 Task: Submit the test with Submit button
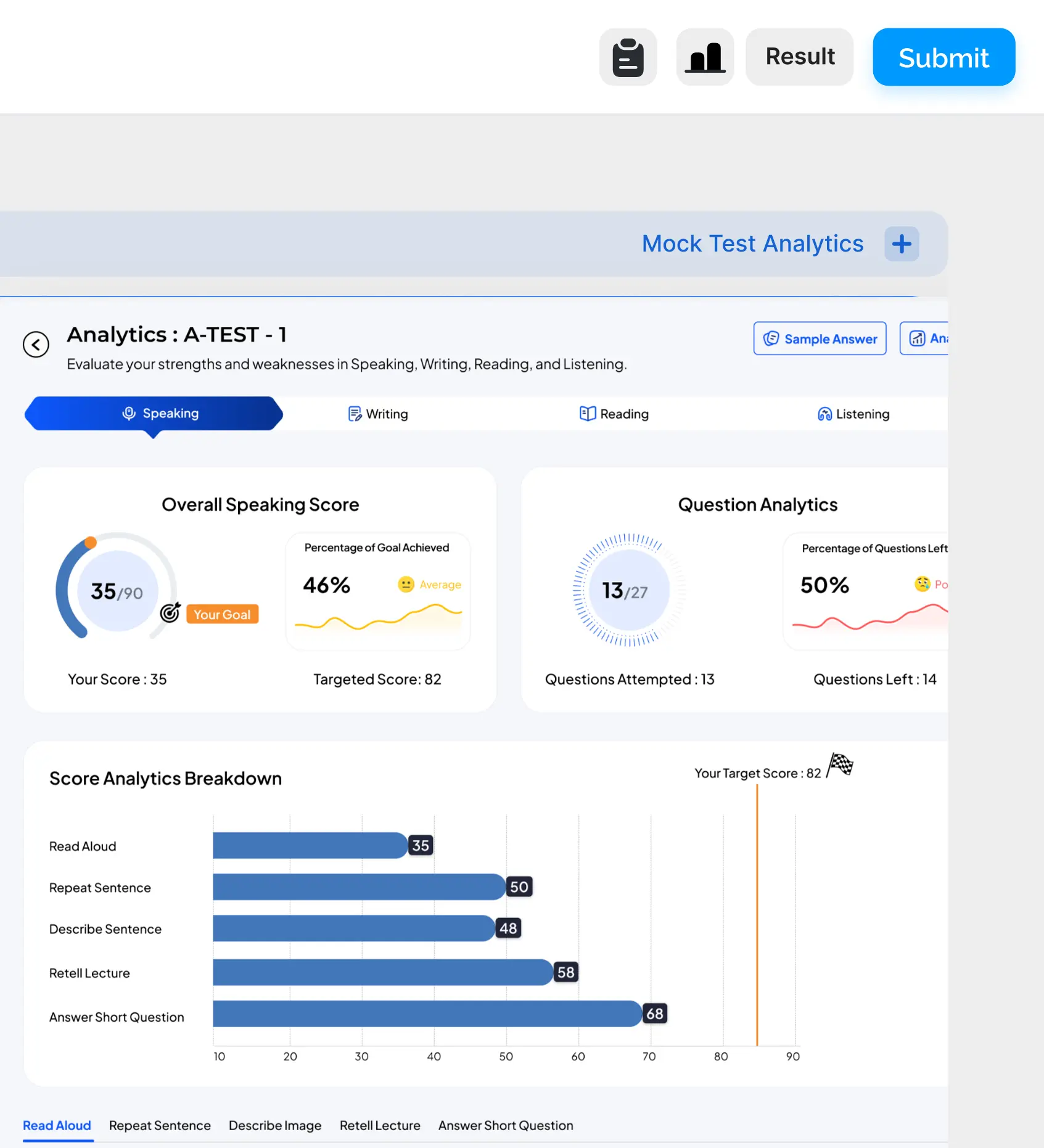943,57
